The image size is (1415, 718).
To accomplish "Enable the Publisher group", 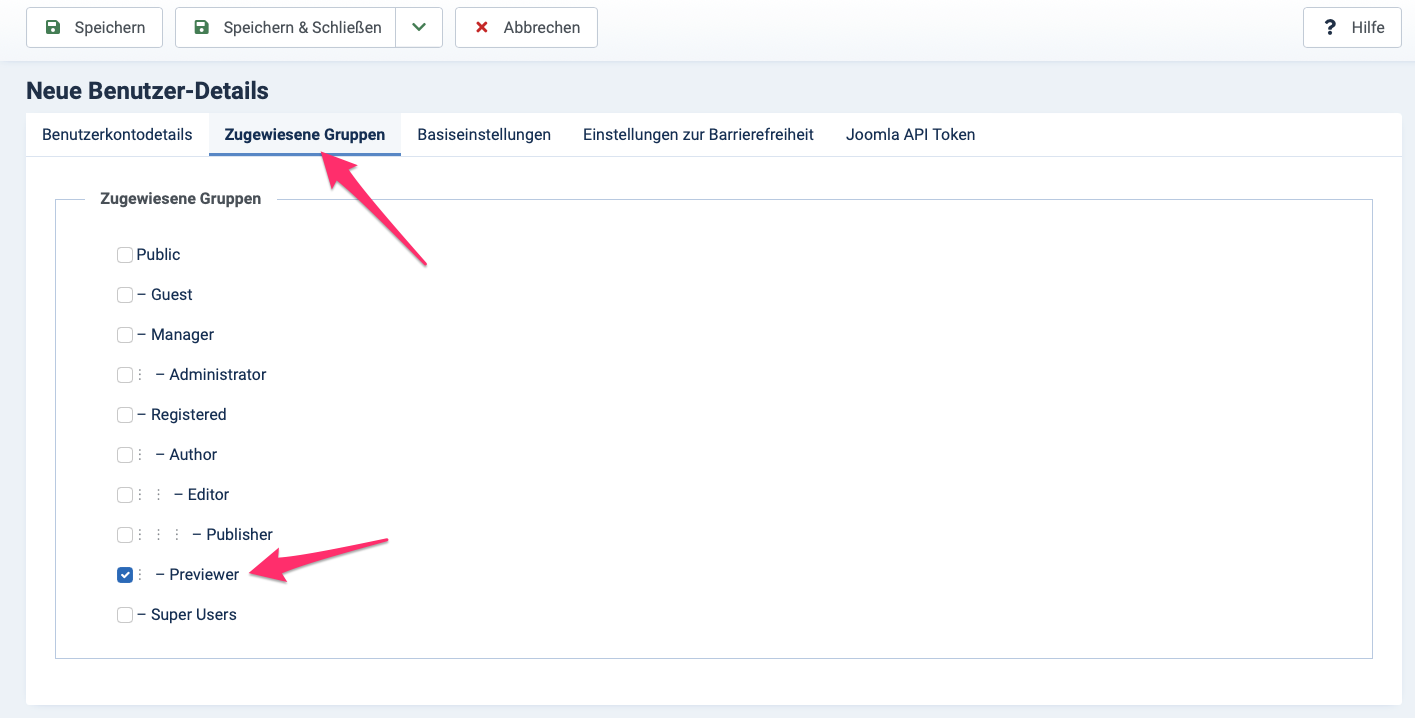I will pyautogui.click(x=124, y=534).
